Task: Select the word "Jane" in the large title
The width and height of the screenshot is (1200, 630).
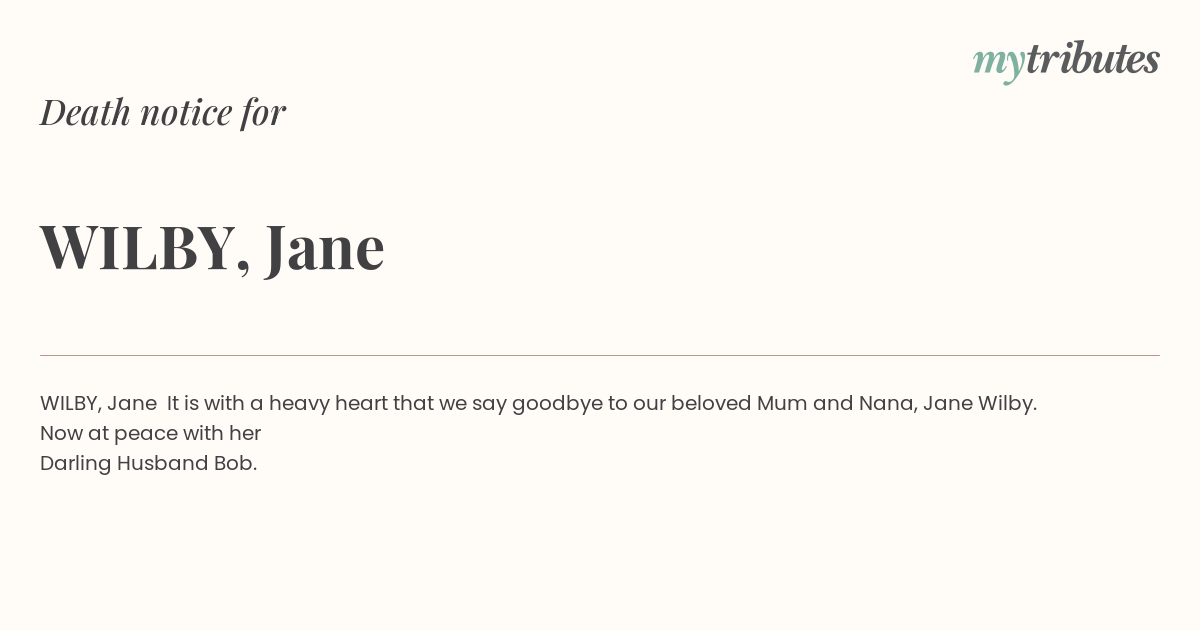Action: pos(325,247)
